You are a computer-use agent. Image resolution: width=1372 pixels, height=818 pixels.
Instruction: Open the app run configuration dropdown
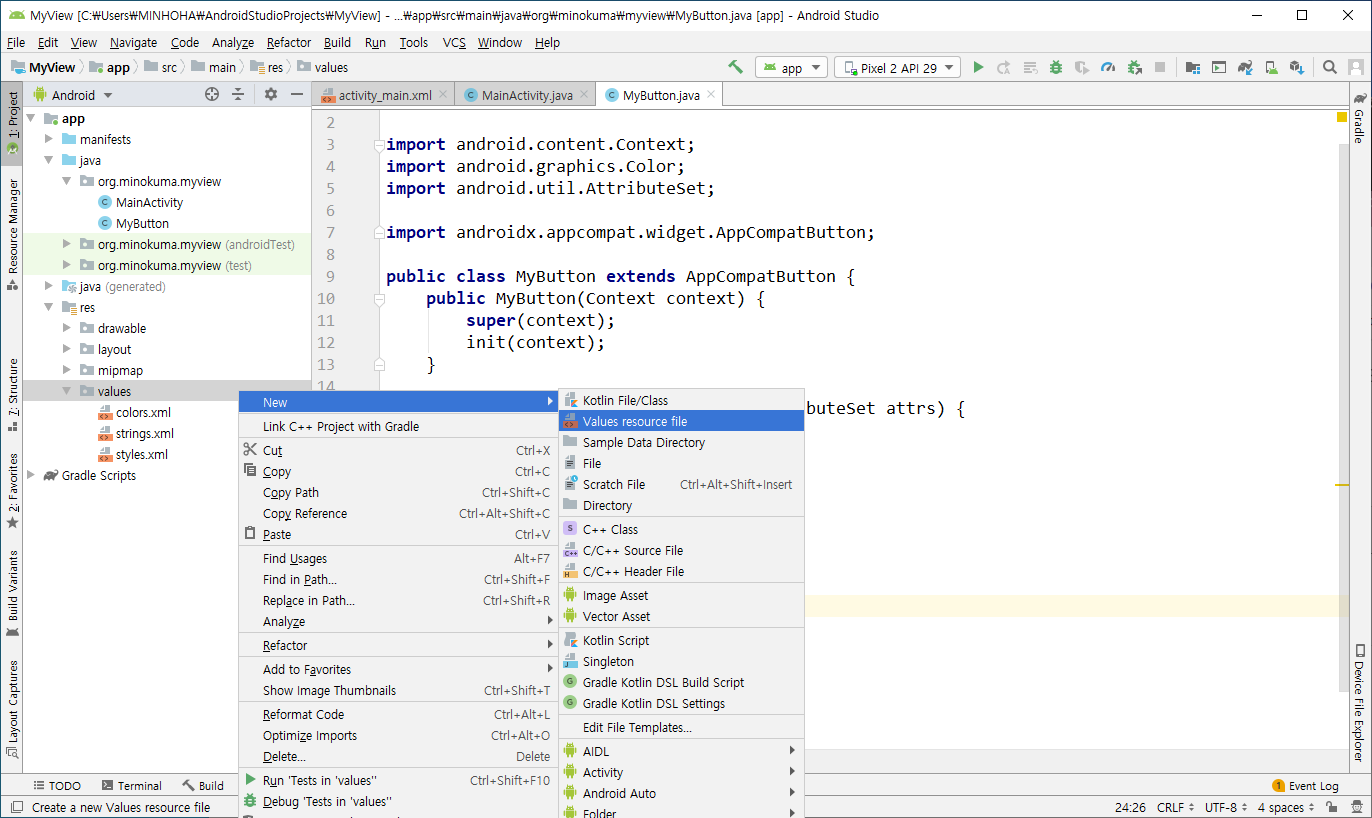pyautogui.click(x=791, y=68)
